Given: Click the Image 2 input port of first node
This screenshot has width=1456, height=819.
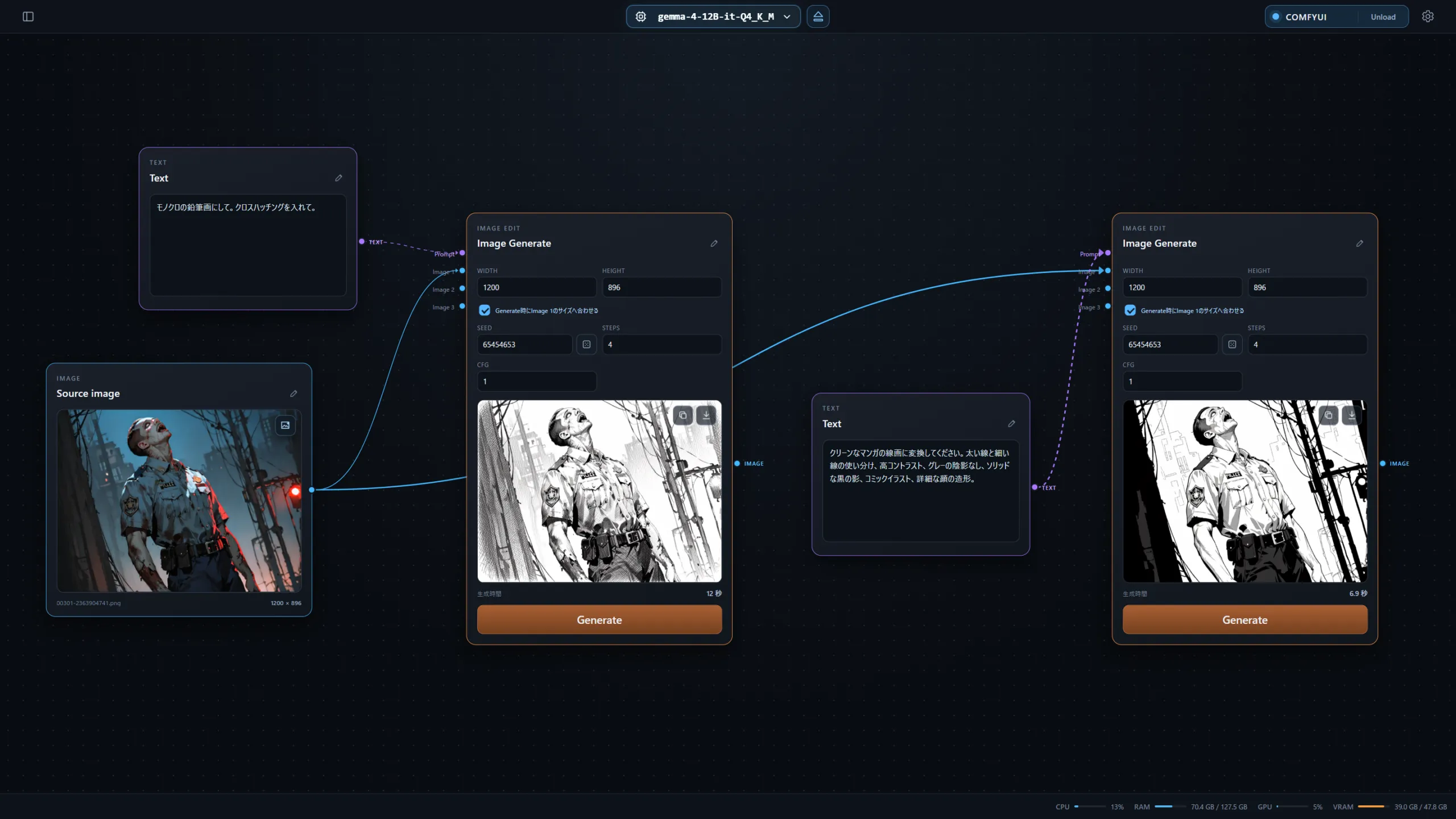Looking at the screenshot, I should 462,289.
